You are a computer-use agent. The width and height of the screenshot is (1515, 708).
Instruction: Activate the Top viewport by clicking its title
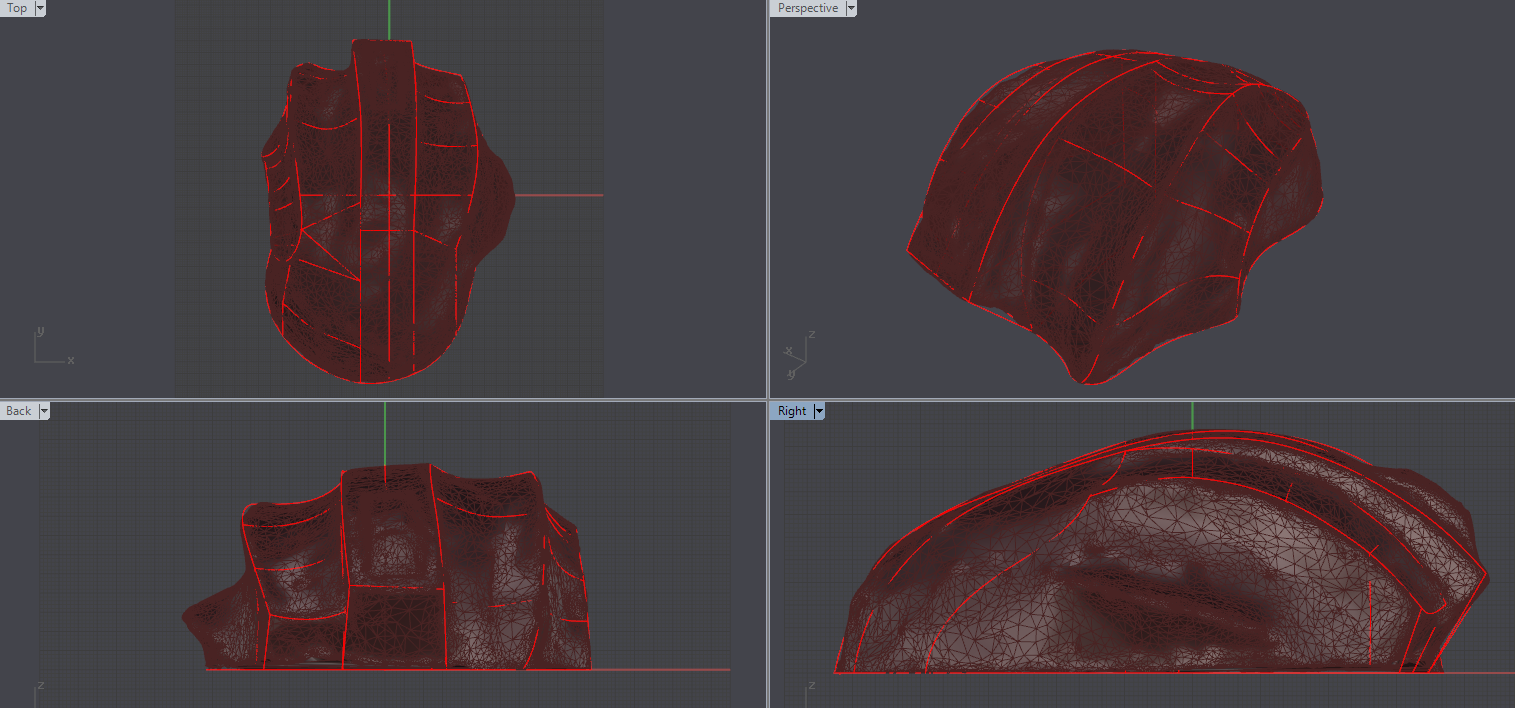tap(15, 8)
